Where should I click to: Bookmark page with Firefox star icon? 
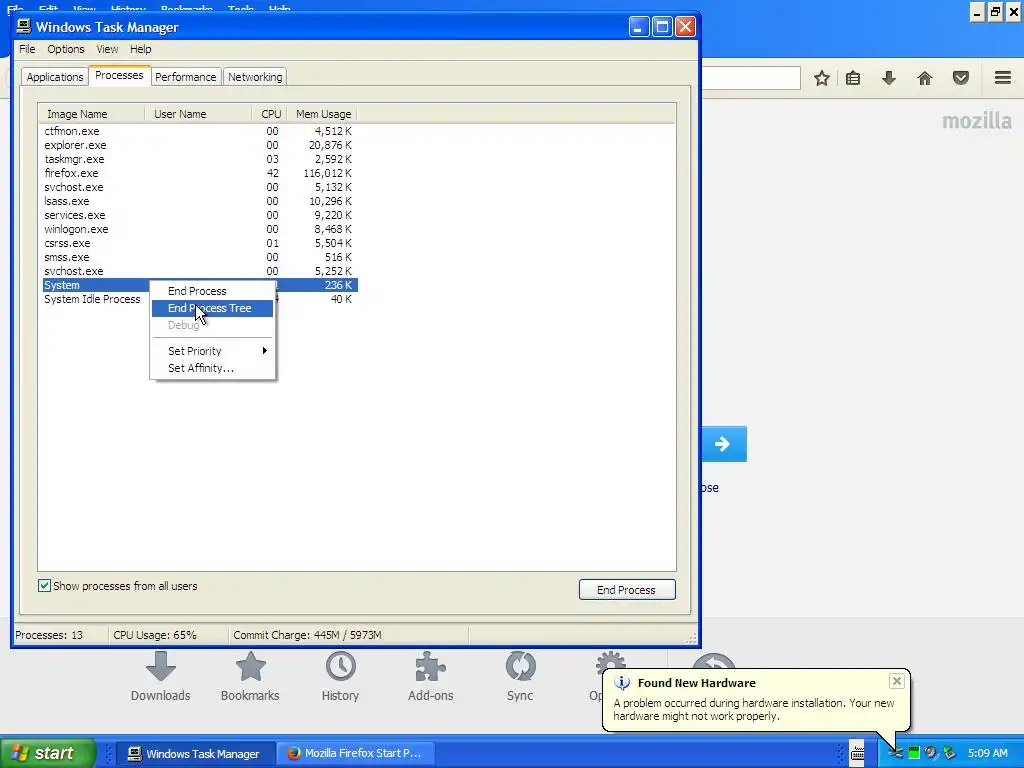coord(822,78)
